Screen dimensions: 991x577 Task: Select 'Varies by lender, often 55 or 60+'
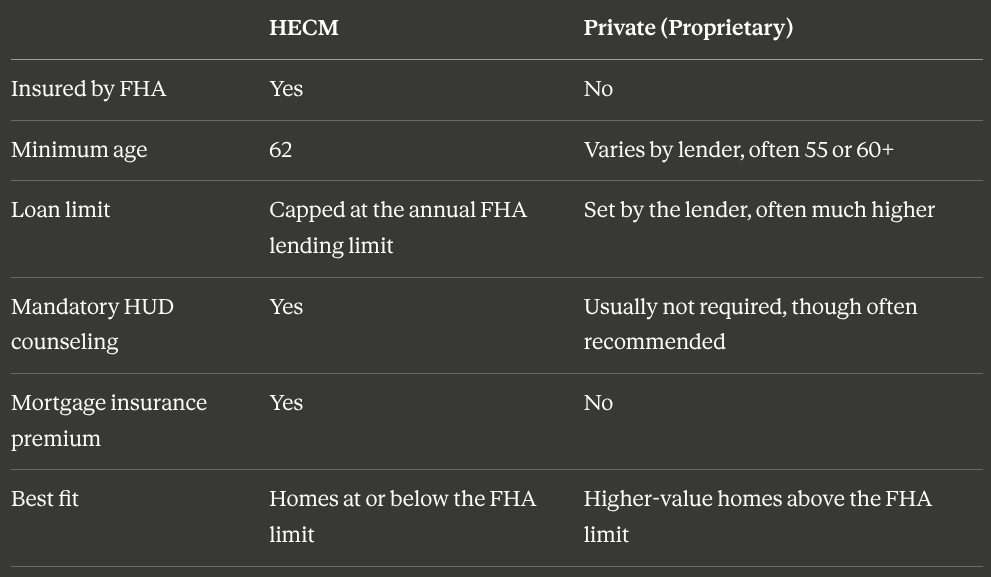click(739, 150)
